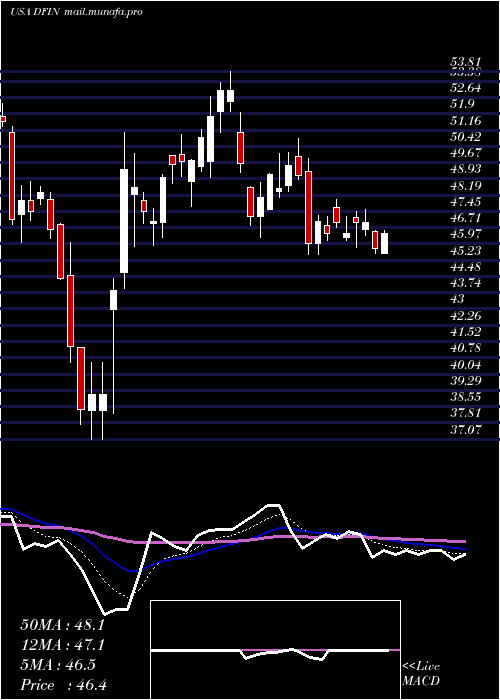This screenshot has width=500, height=700.
Task: Click the 50MA : 48.1 readout
Action: coord(62,625)
